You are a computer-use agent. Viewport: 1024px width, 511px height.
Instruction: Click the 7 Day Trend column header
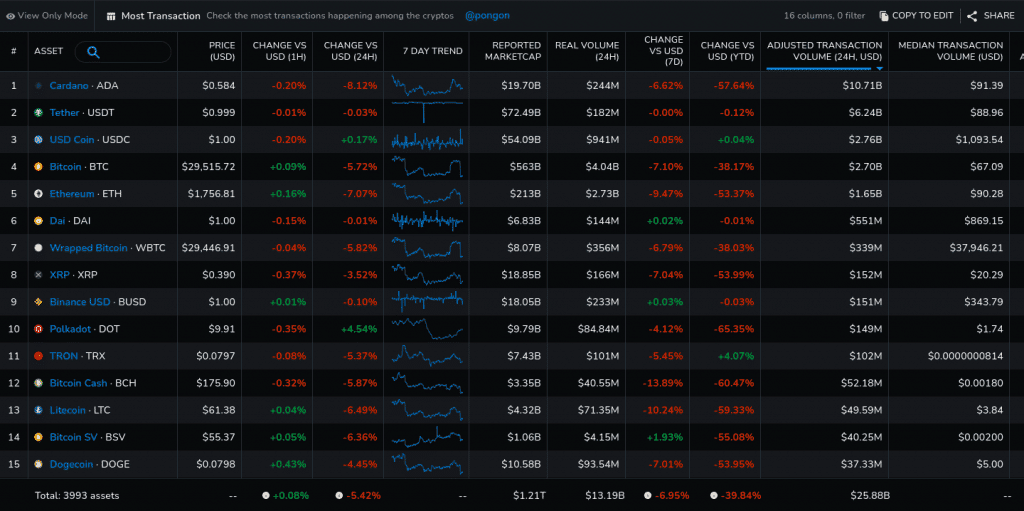[x=432, y=51]
